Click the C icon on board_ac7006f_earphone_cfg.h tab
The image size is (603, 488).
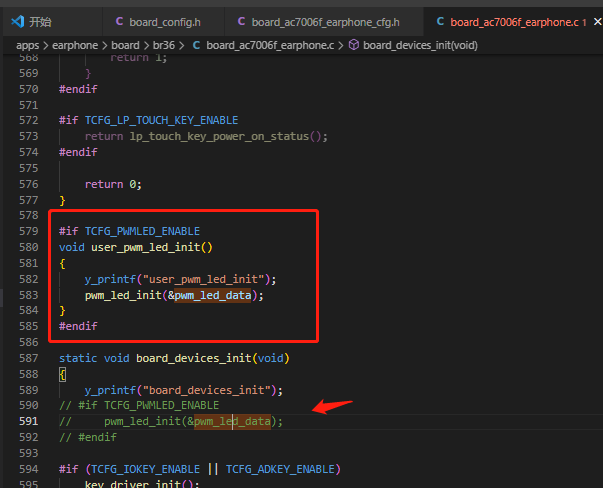[x=241, y=22]
